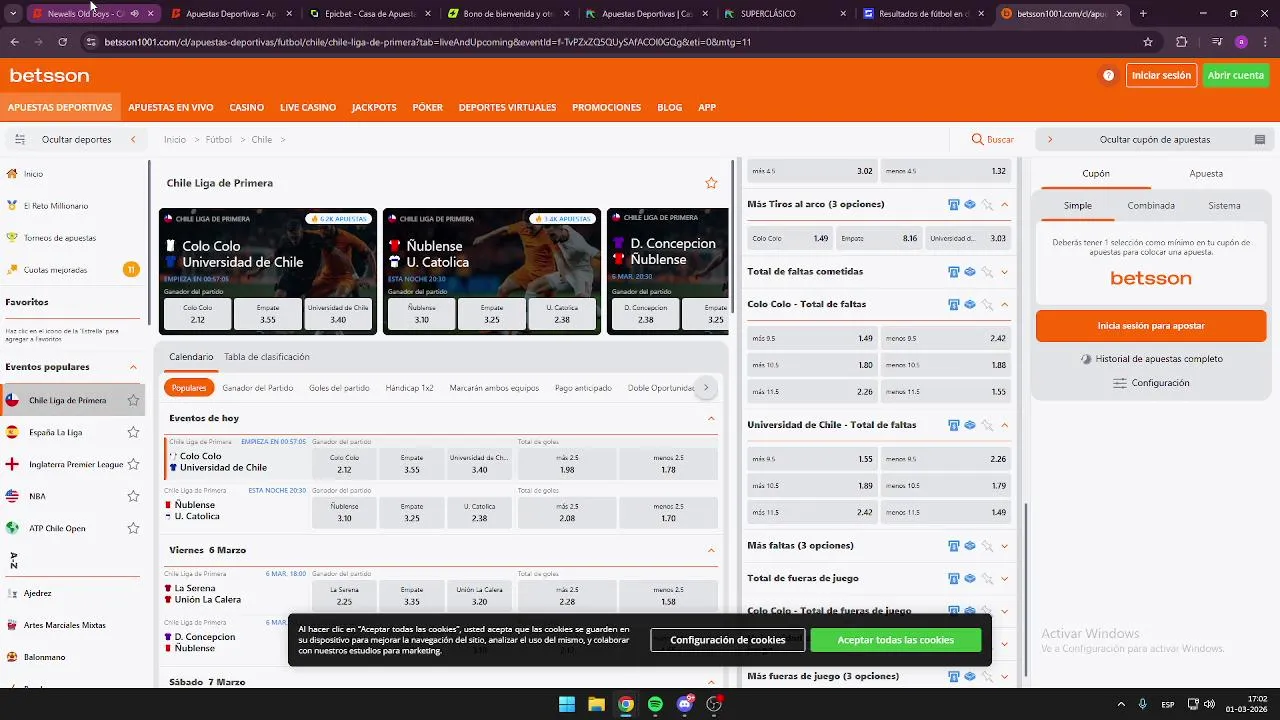Reload the page with Chrome refresh button
The image size is (1280, 720).
62,42
